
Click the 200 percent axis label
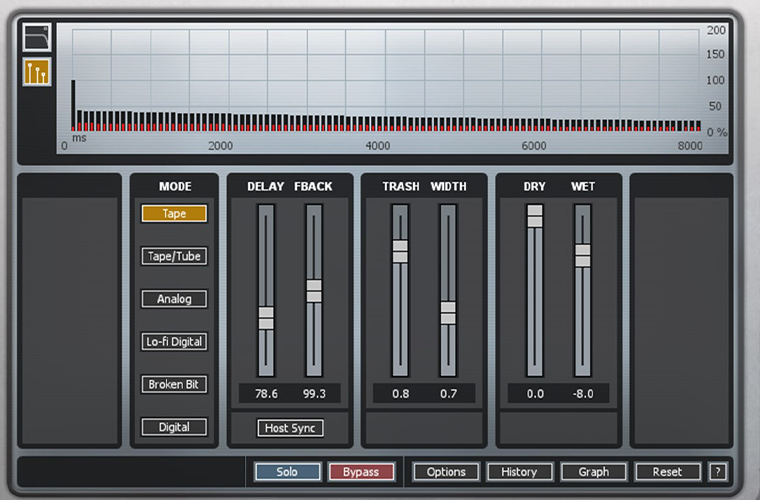pyautogui.click(x=716, y=30)
